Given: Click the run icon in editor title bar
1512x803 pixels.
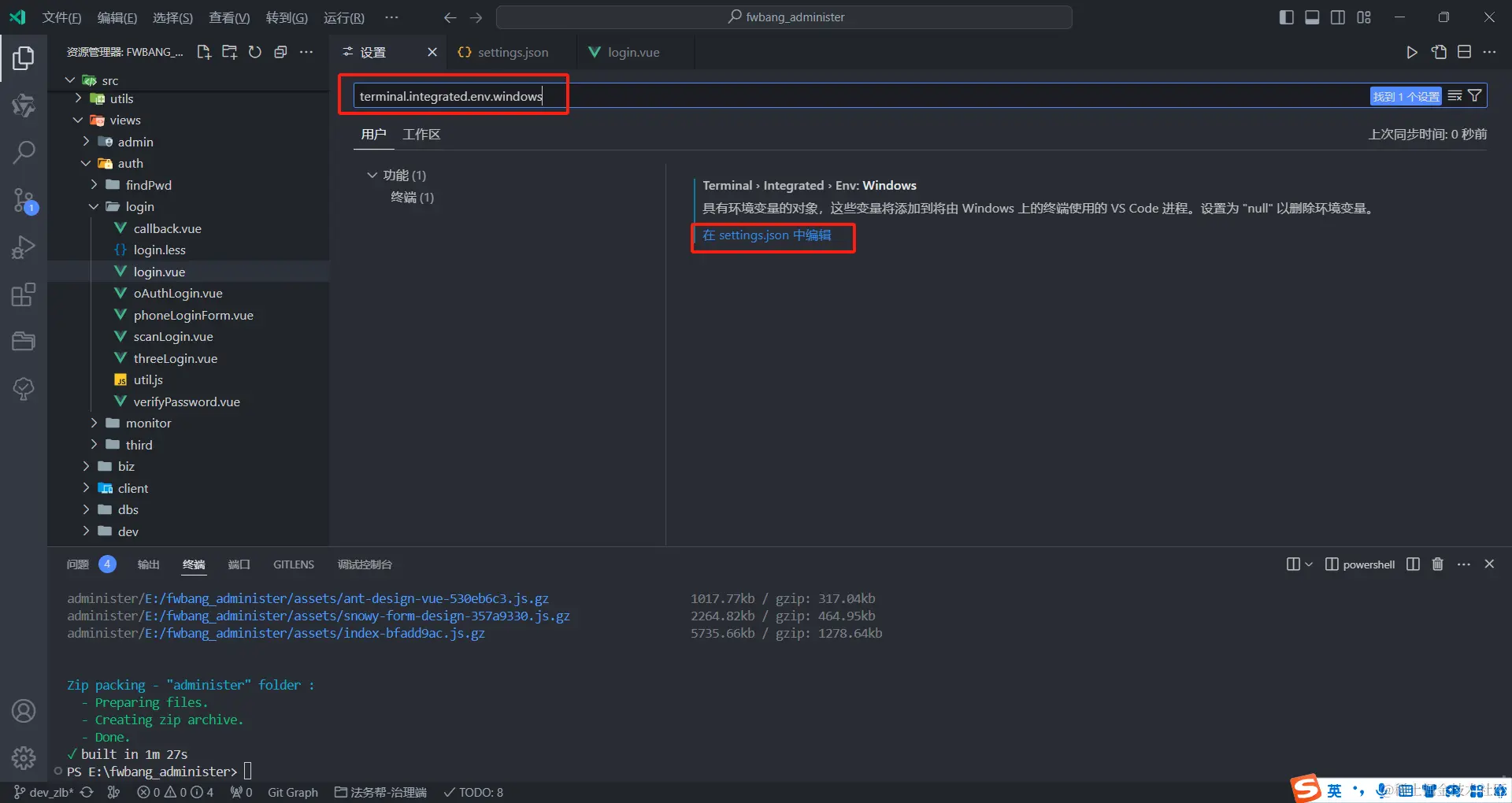Looking at the screenshot, I should pyautogui.click(x=1412, y=52).
